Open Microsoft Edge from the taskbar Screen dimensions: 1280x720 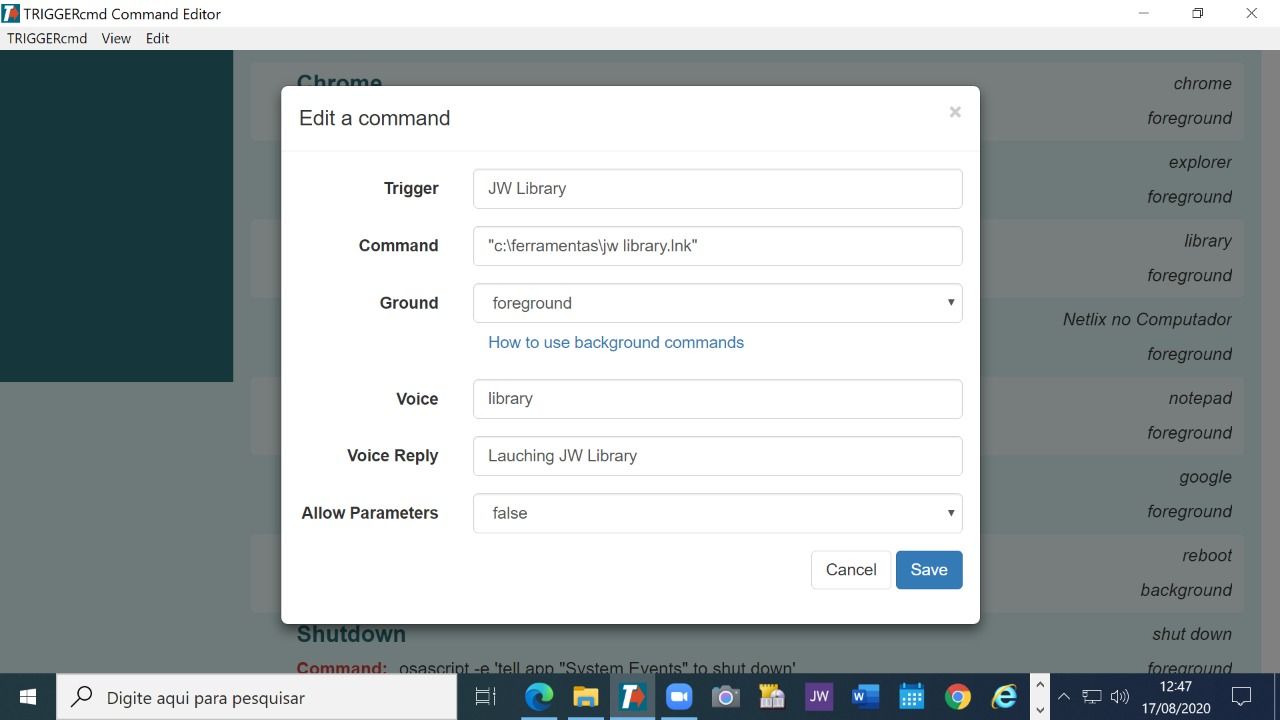click(539, 697)
